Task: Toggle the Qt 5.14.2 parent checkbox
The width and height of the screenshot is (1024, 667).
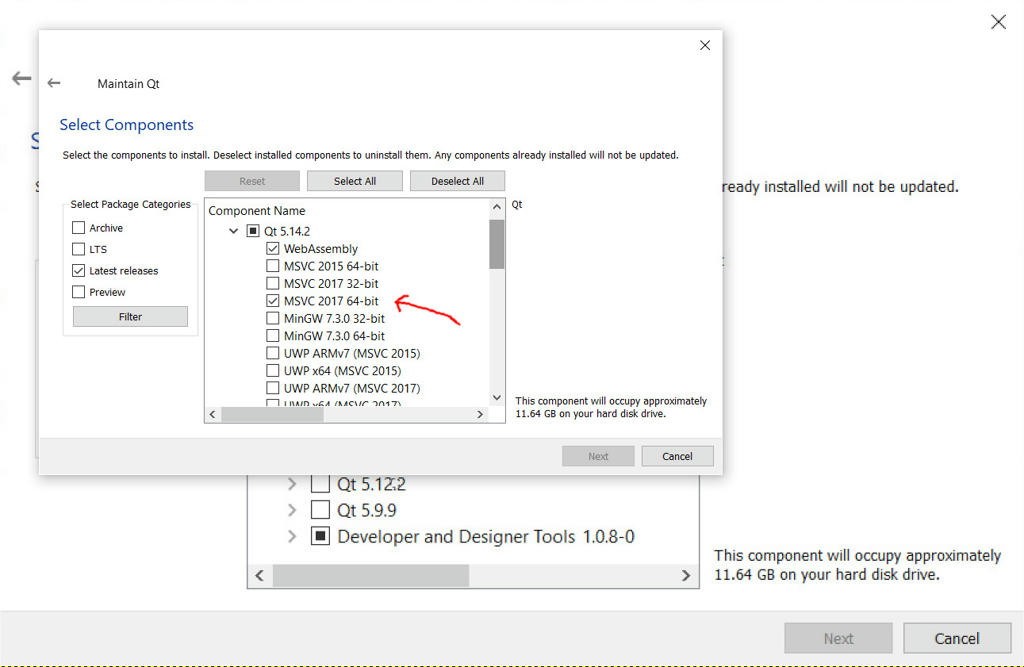Action: [x=253, y=231]
